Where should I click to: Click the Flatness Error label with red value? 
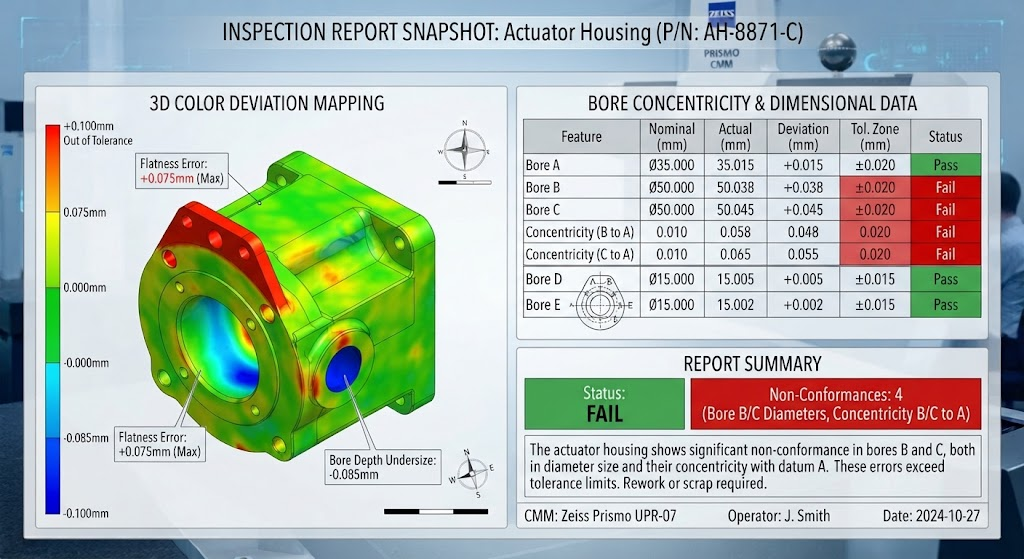point(182,170)
